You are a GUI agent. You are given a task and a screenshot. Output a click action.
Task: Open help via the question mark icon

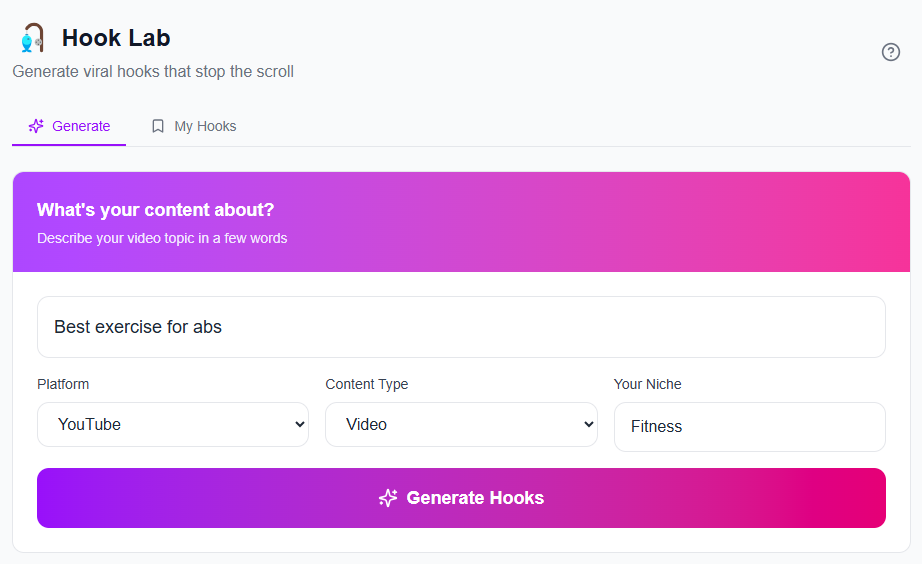tap(890, 52)
